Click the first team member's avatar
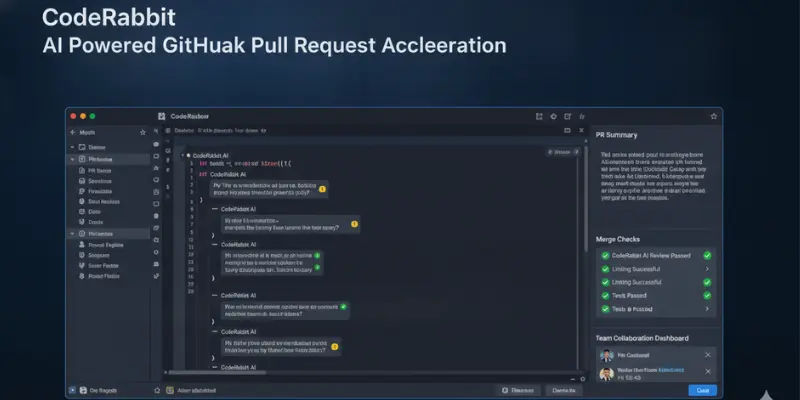The image size is (800, 400). click(607, 356)
